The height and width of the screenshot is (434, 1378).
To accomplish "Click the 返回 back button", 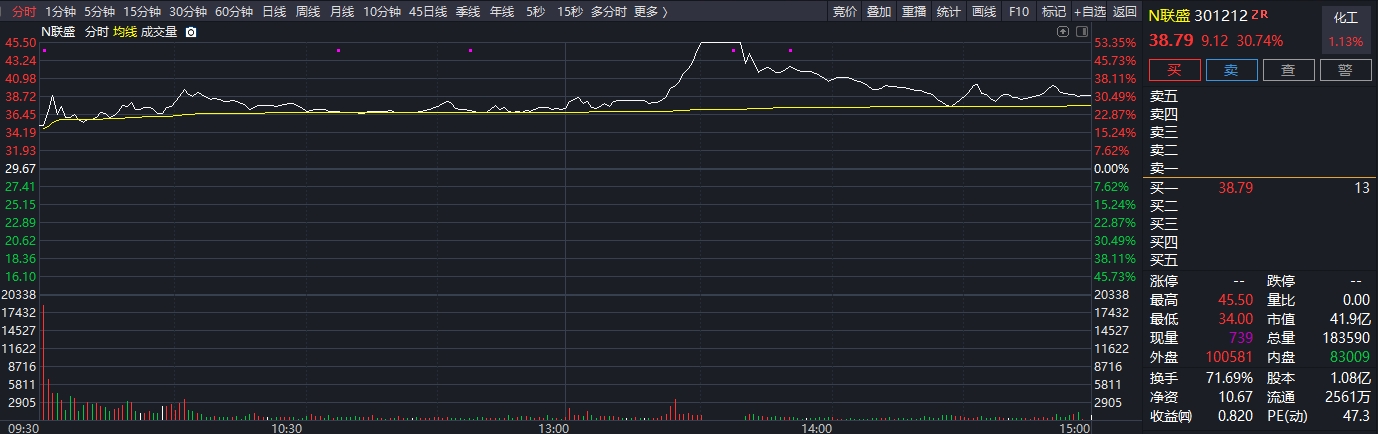I will (x=1124, y=12).
